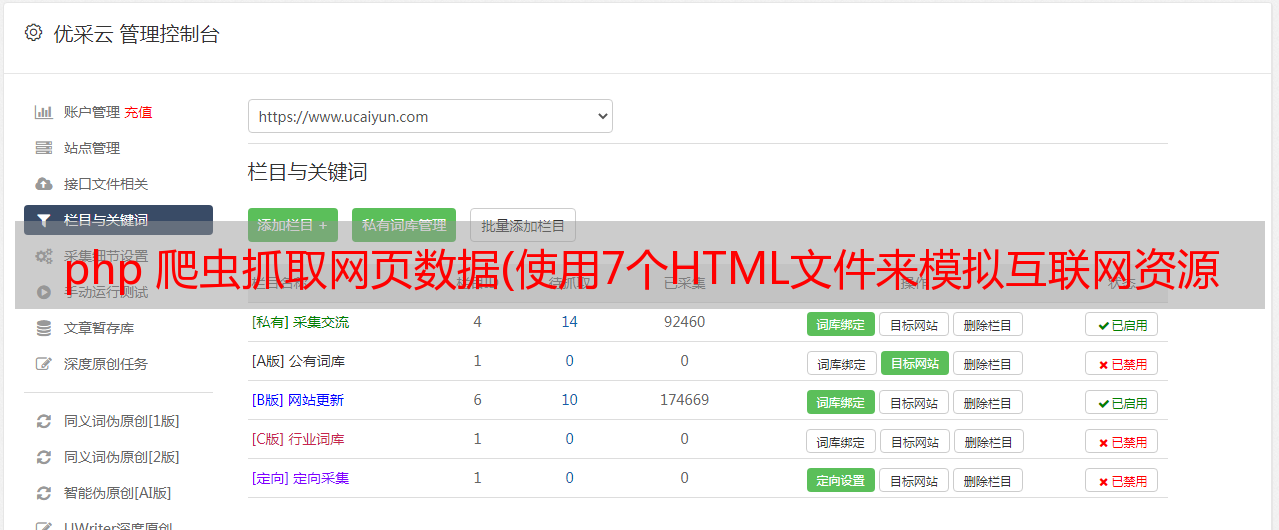Image resolution: width=1279 pixels, height=530 pixels.
Task: Toggle 已禁用 status for 定向采集
Action: click(x=1122, y=480)
